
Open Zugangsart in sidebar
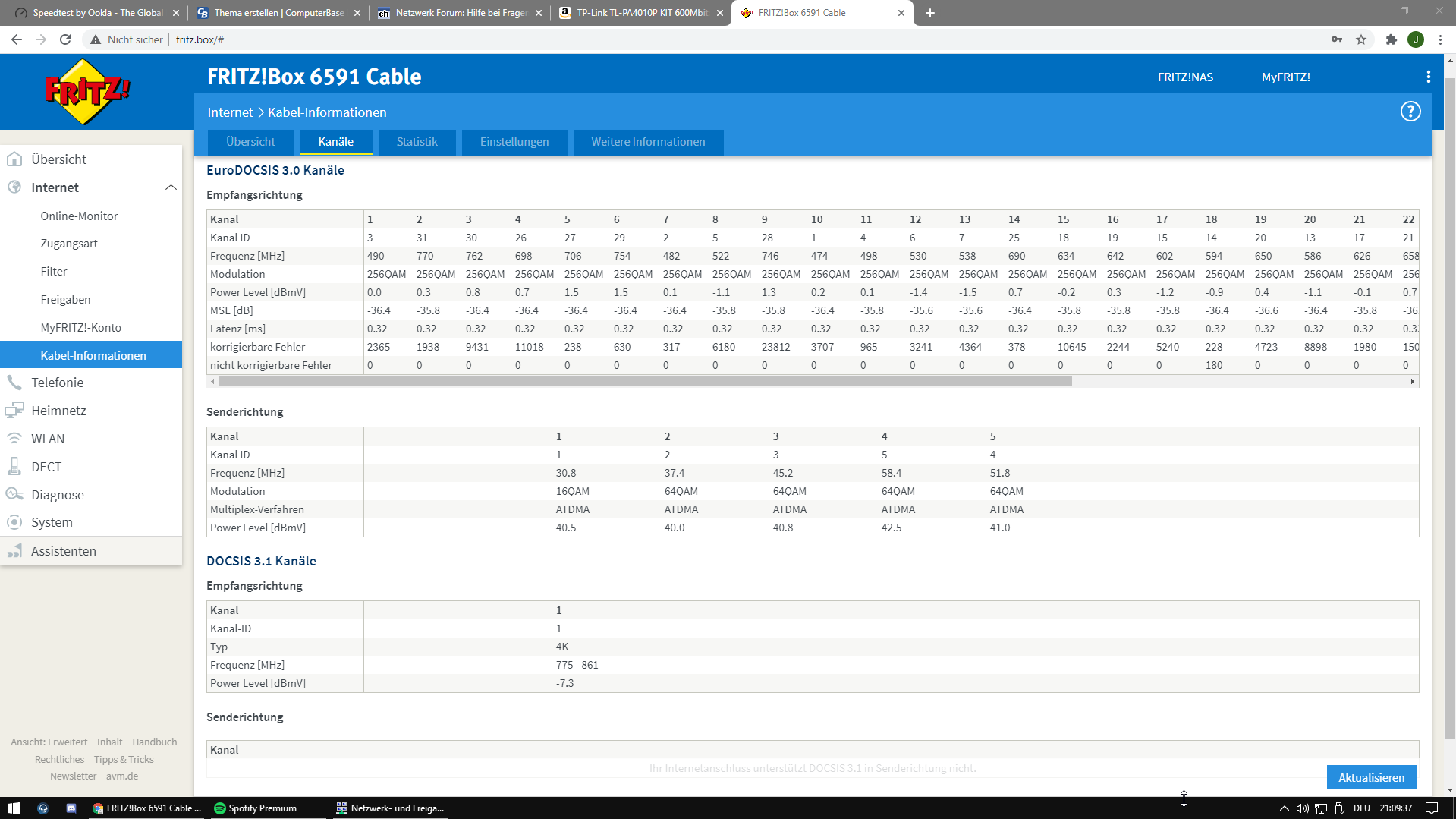pos(69,244)
